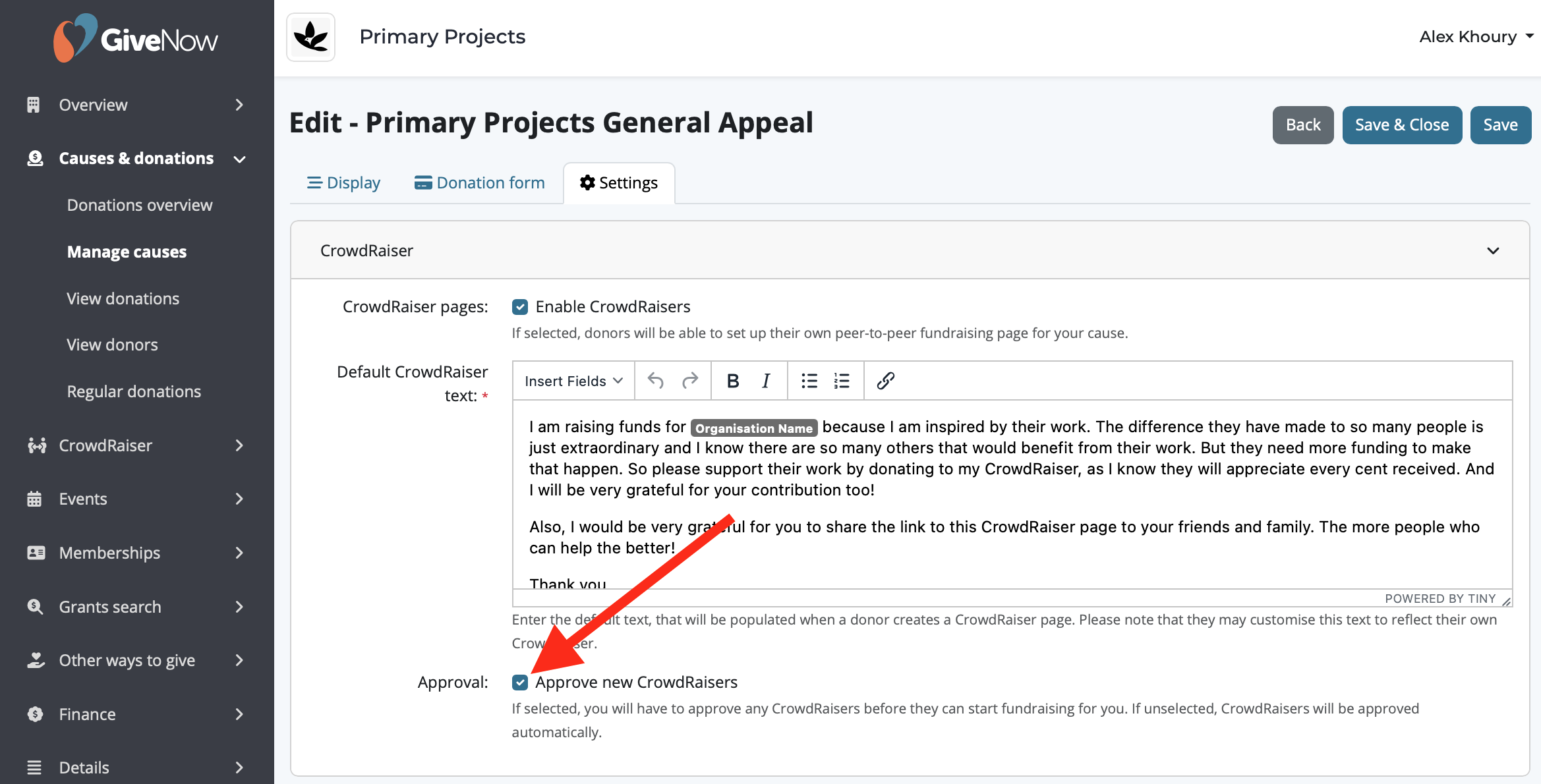Switch to the Donation form tab
The height and width of the screenshot is (784, 1541).
[x=479, y=183]
